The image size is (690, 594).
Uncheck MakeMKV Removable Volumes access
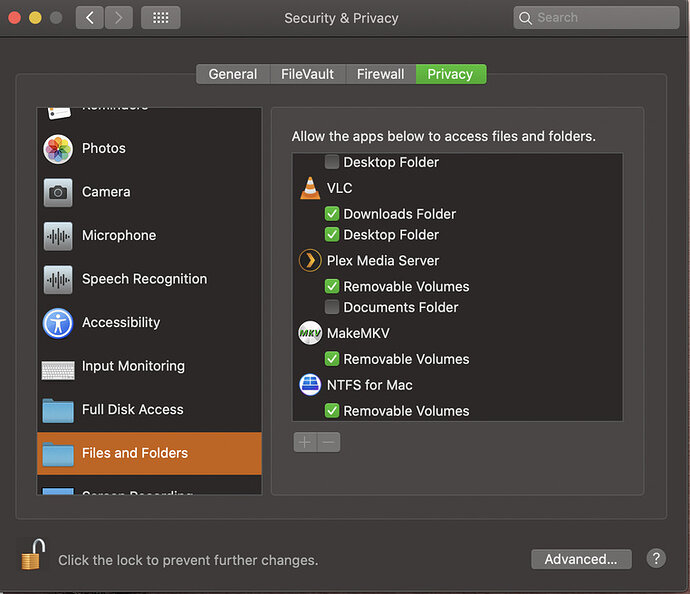(332, 359)
